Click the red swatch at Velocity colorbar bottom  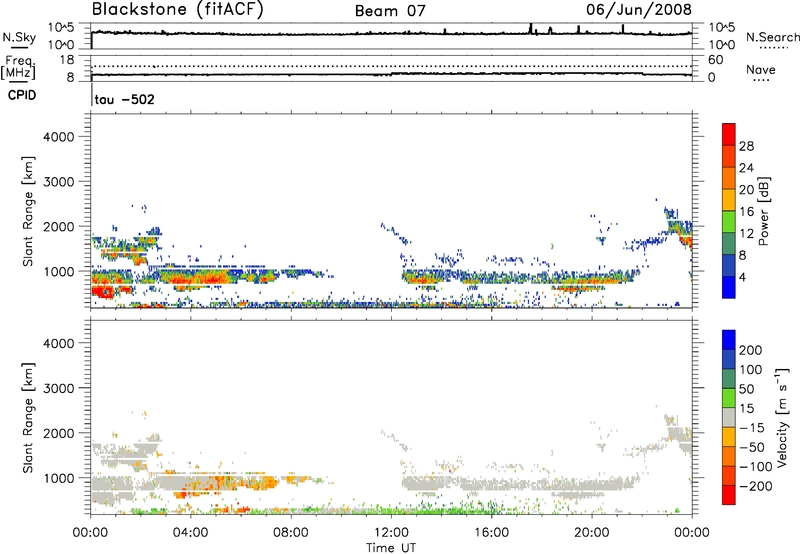point(729,495)
